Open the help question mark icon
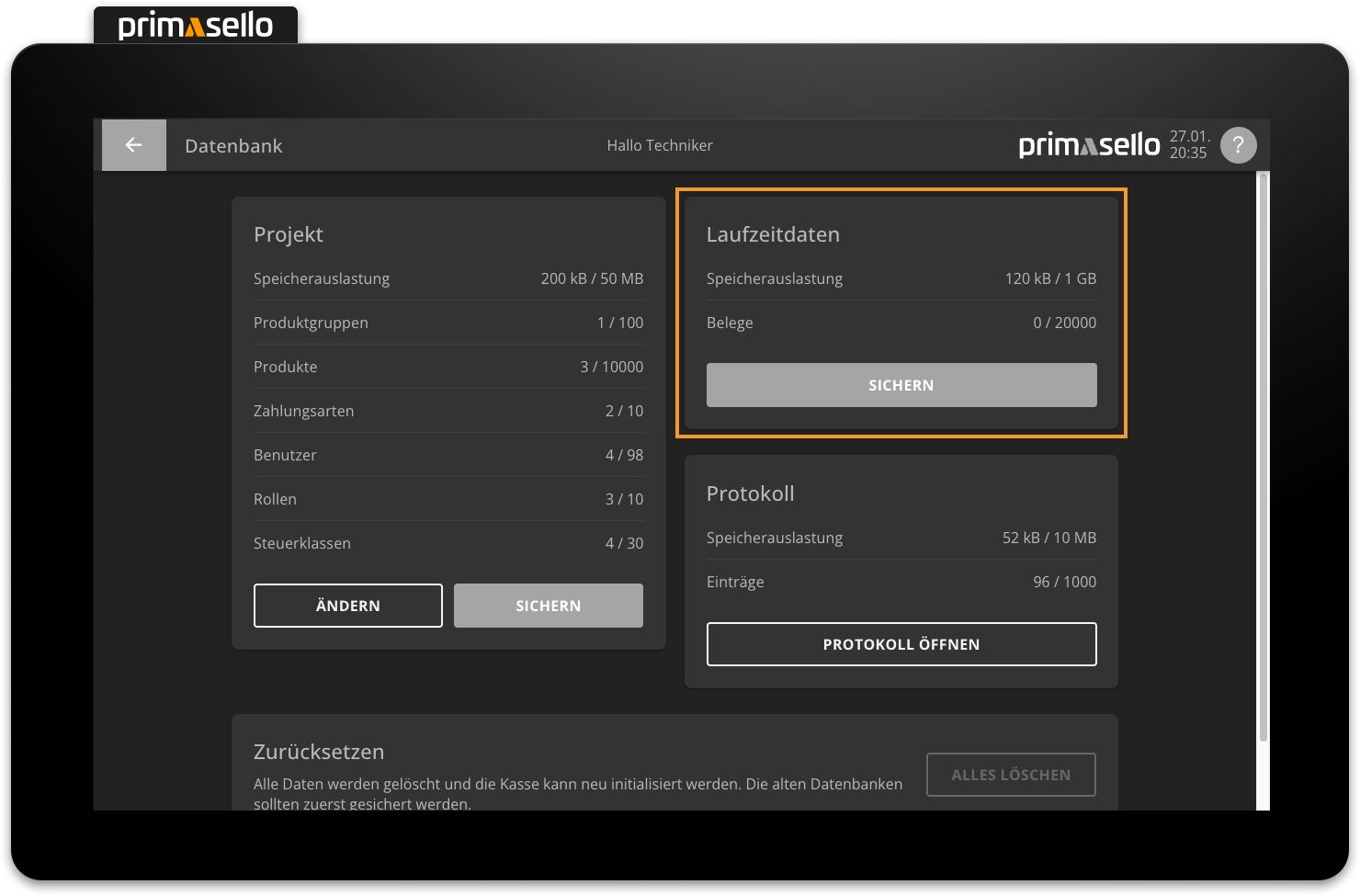Screen dimensions: 1360x896 1238,144
